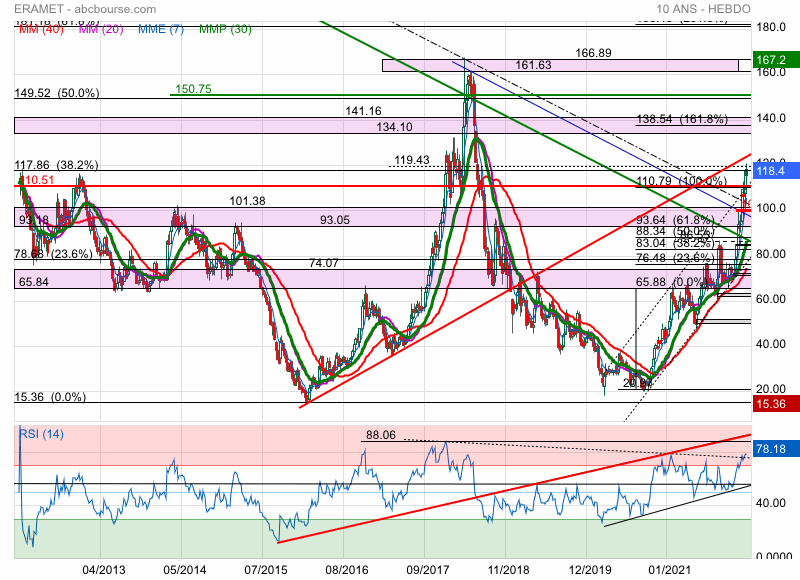Screen dimensions: 800x580
Task: Click the 100.0 price axis tick
Action: pos(771,208)
